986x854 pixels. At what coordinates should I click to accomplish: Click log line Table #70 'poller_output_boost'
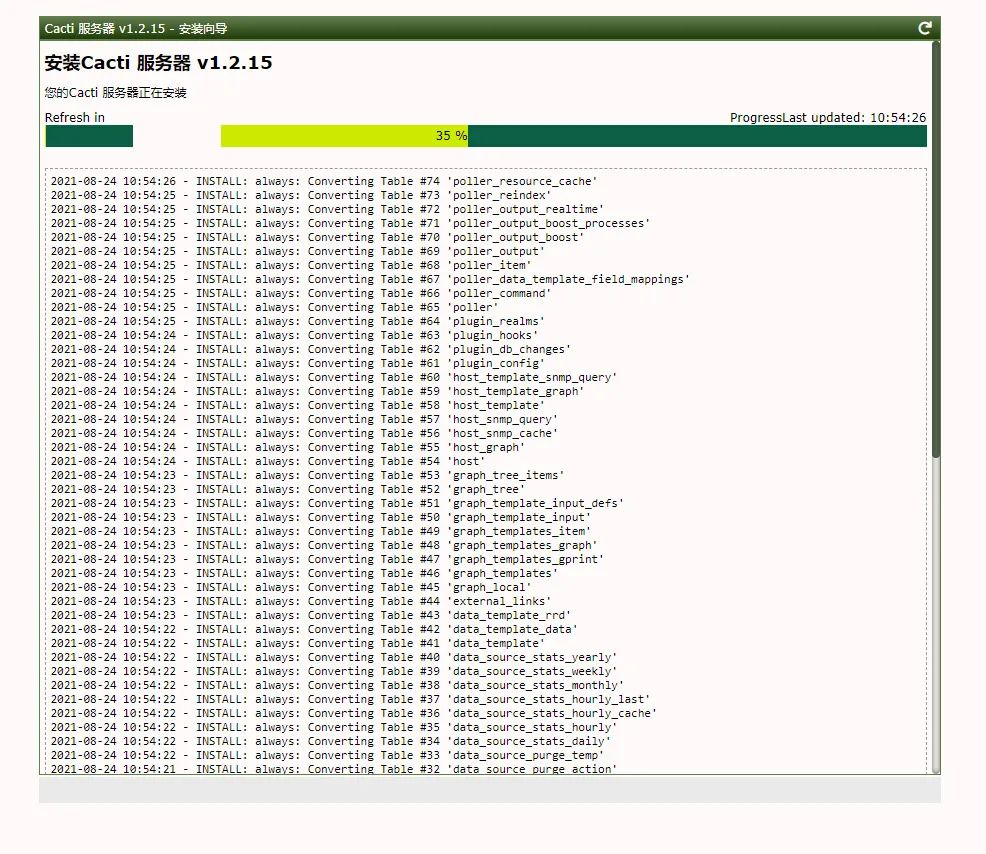pyautogui.click(x=317, y=237)
